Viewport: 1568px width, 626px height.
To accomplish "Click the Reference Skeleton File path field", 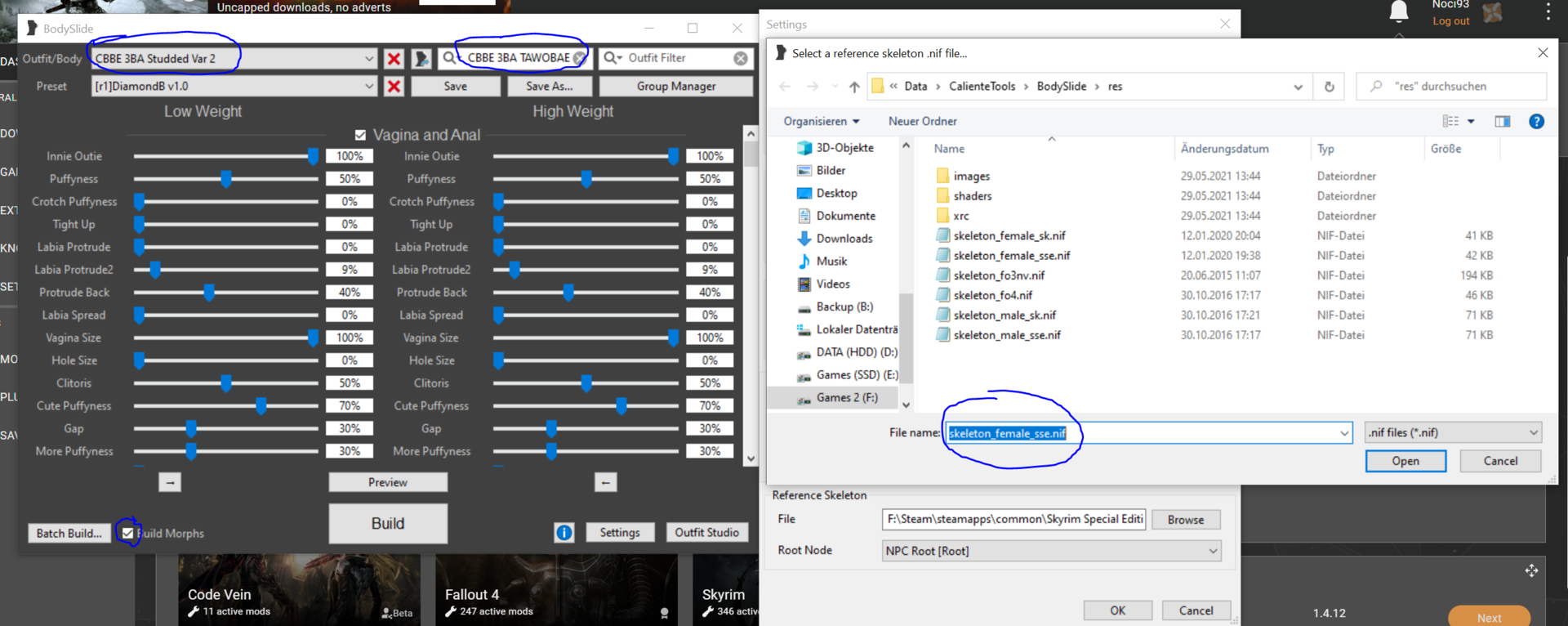I will click(x=1014, y=520).
